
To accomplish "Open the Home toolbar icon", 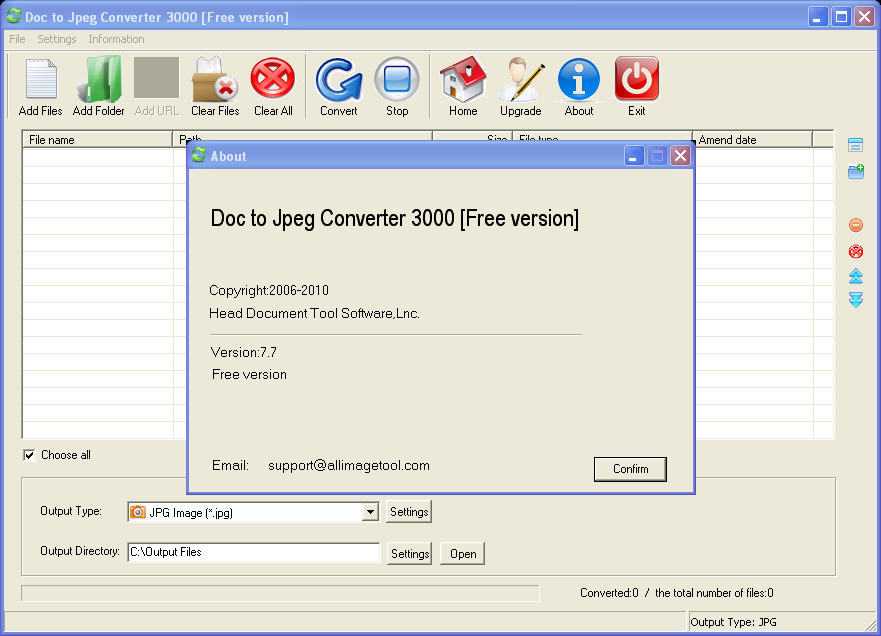I will tap(463, 79).
